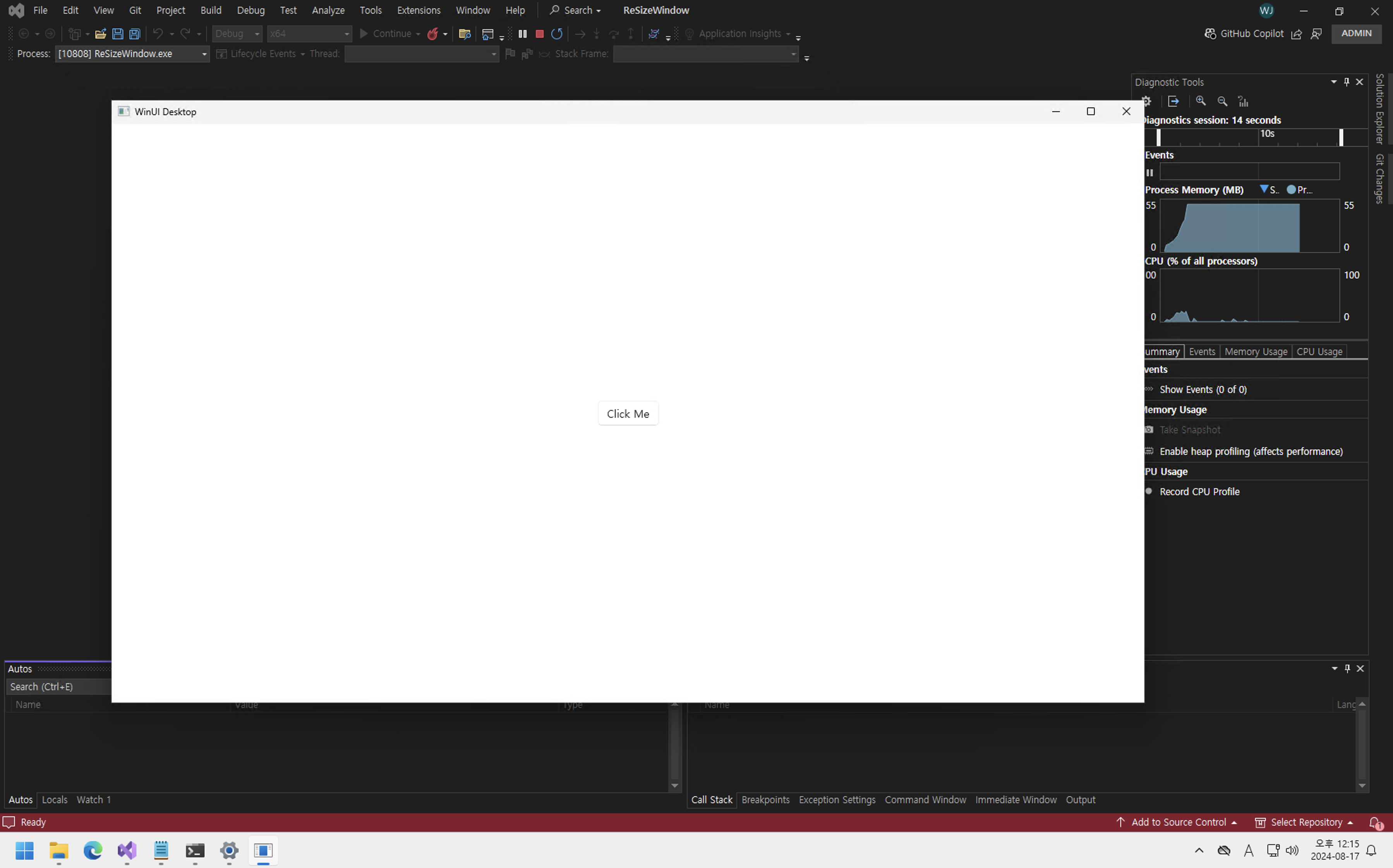1393x868 pixels.
Task: Open the Add to Source Control dropdown
Action: 1178,822
